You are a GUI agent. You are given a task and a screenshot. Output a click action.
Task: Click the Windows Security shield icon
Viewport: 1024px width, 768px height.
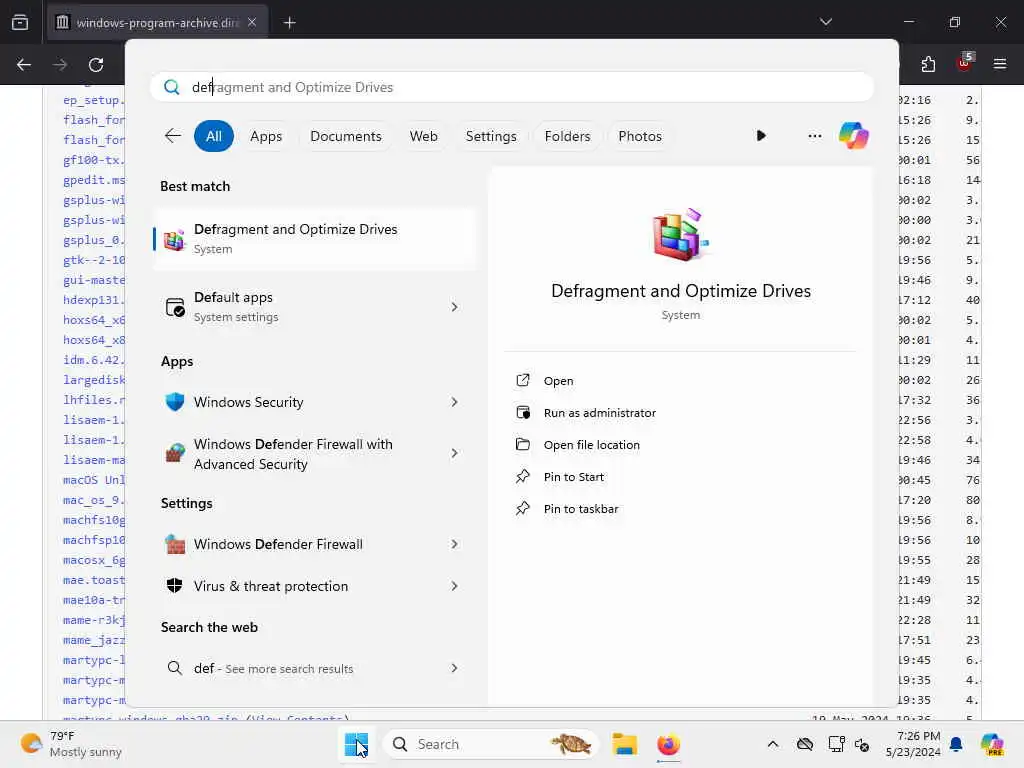click(174, 402)
